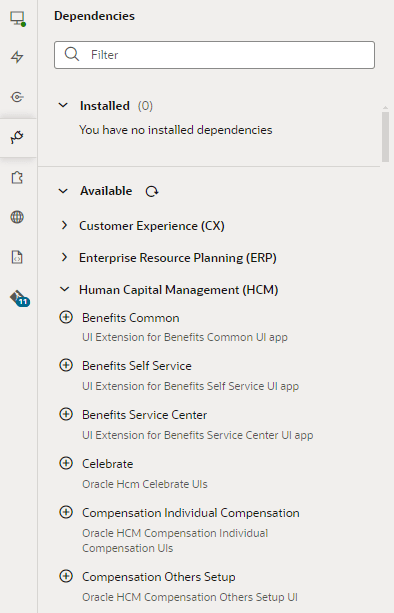Open the lightning bolt Actions tab in sidebar
The height and width of the screenshot is (613, 394).
[17, 57]
